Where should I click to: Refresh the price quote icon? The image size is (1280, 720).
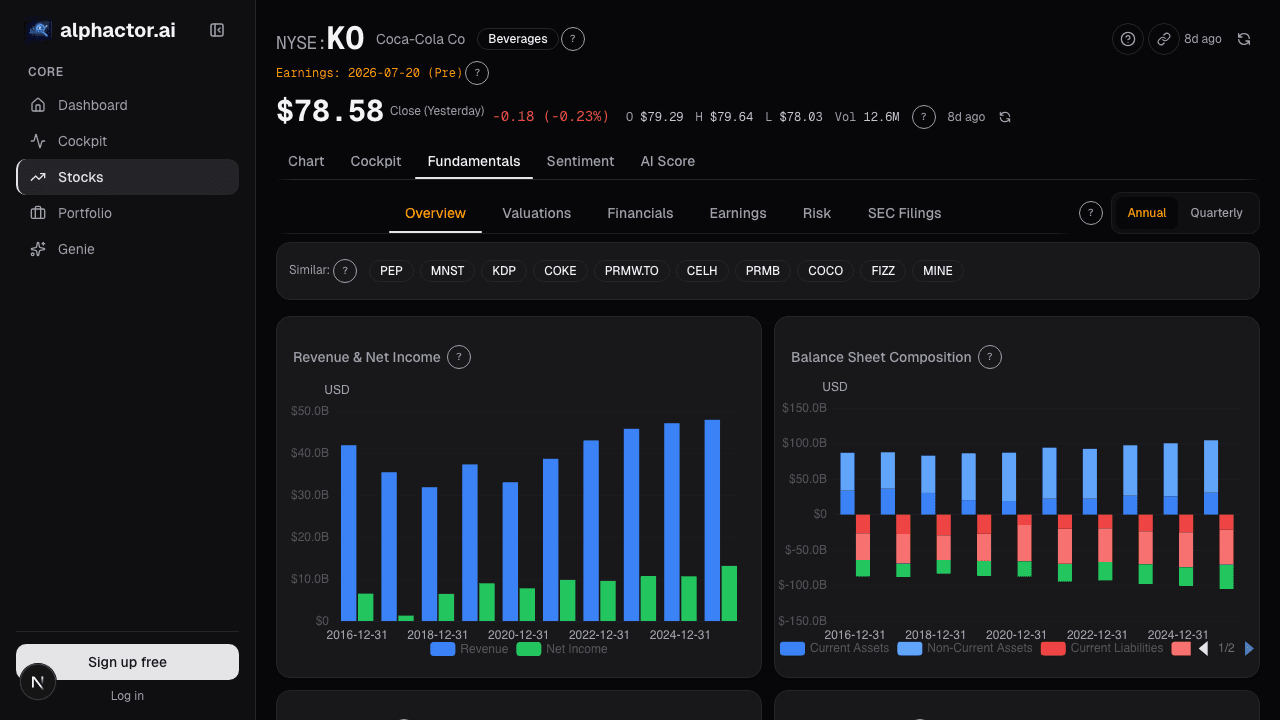(x=1005, y=117)
